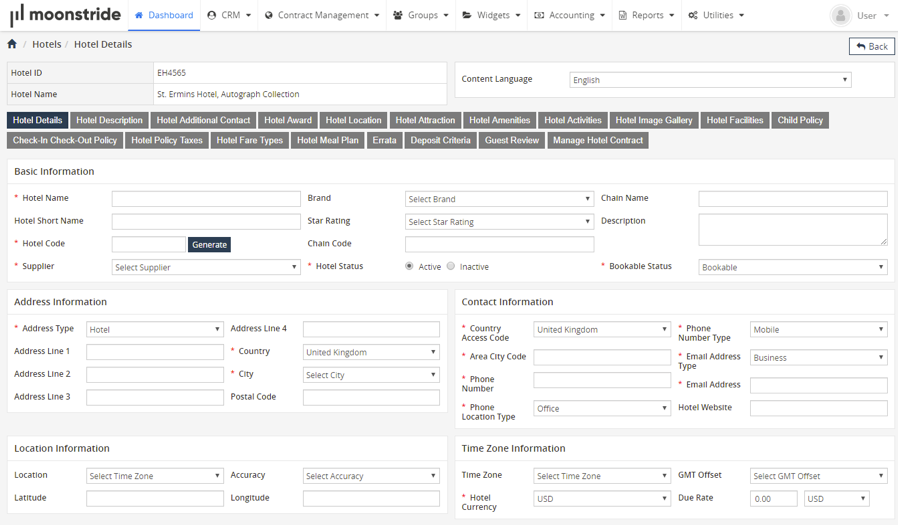Viewport: 898px width, 525px height.
Task: Focus the Hotel Name input field
Action: point(206,199)
